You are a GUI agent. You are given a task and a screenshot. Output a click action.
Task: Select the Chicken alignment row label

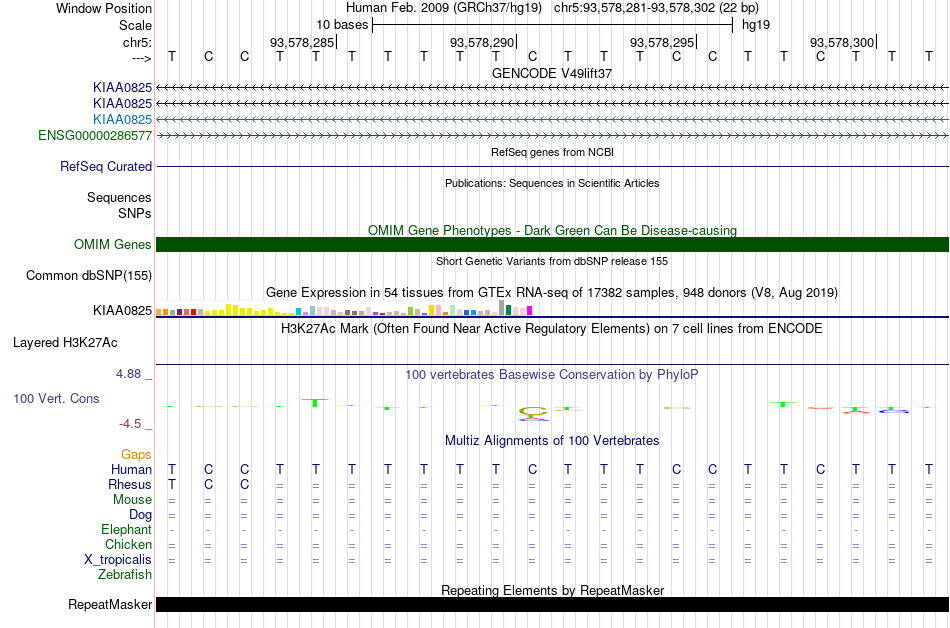pyautogui.click(x=128, y=544)
